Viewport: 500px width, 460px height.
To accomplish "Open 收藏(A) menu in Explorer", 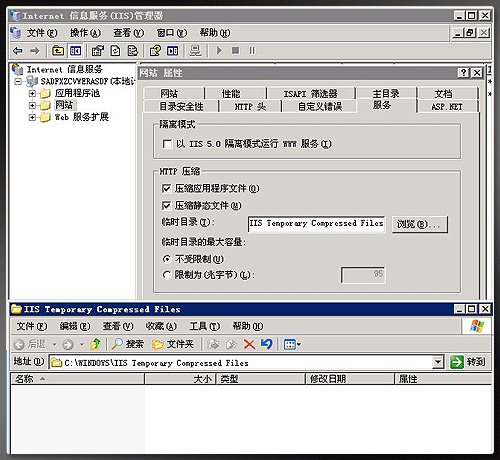I will 161,326.
